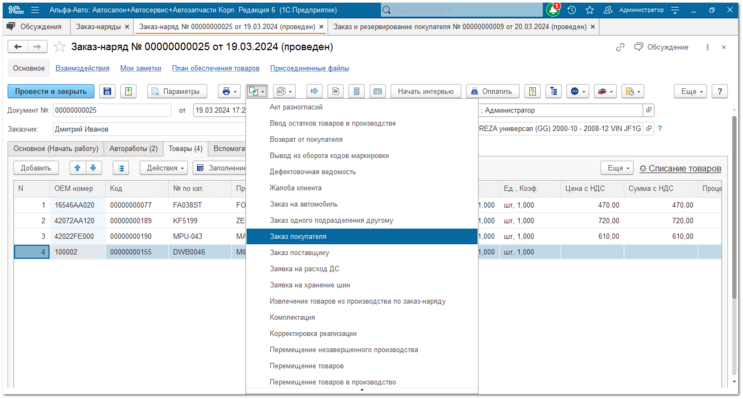Viewport: 743px width, 399px height.
Task: Move row up with blue up arrow
Action: tap(77, 168)
